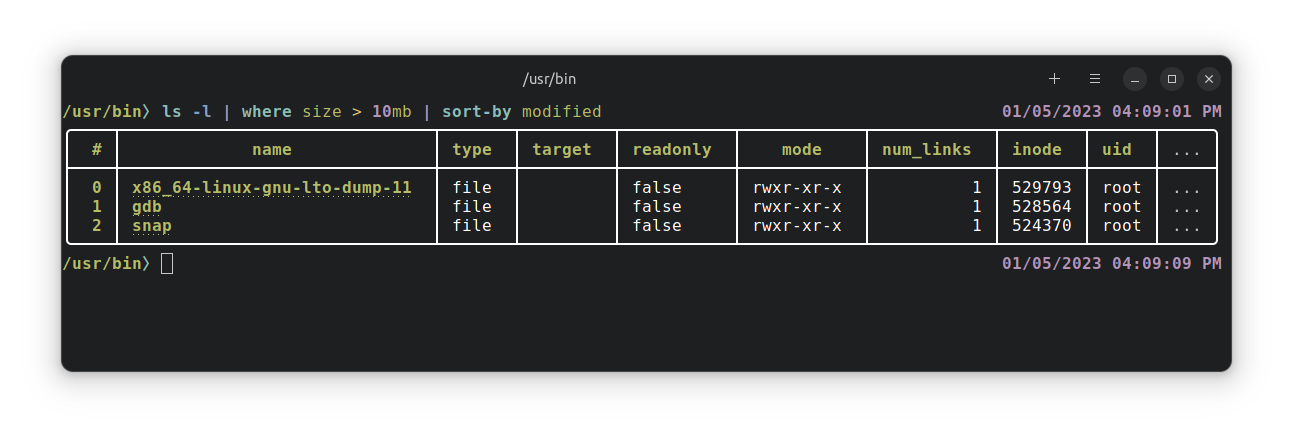Close the terminal window
Viewport: 1293px width, 439px height.
click(x=1209, y=79)
